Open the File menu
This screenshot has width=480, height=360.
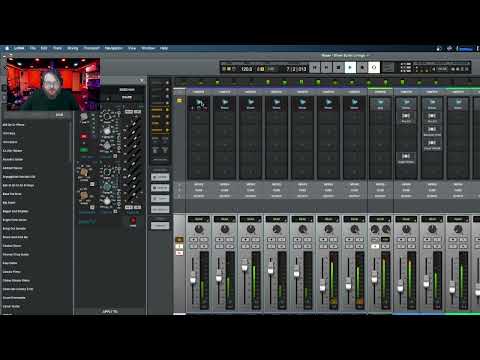click(33, 48)
